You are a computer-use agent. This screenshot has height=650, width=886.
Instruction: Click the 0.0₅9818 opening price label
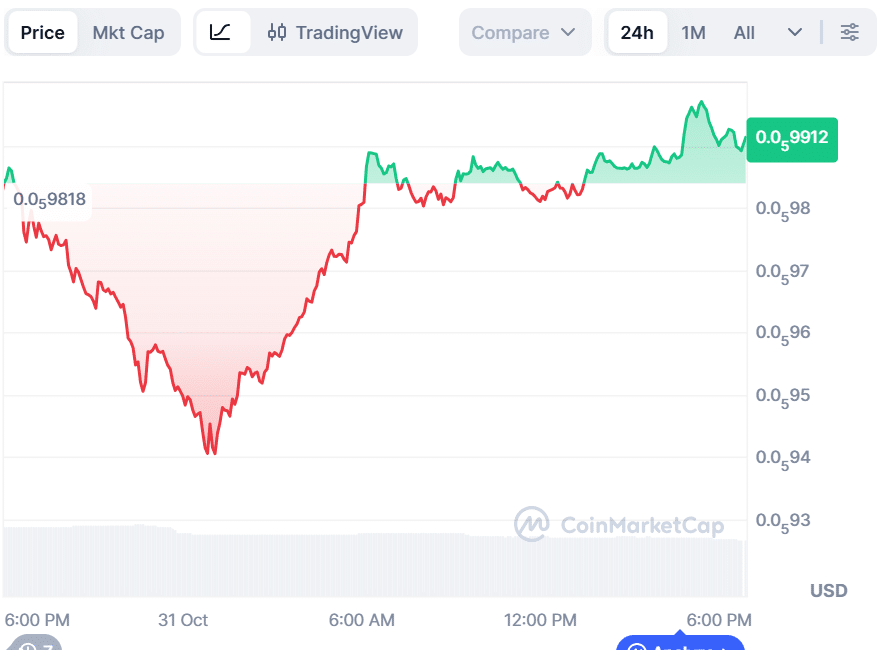50,199
